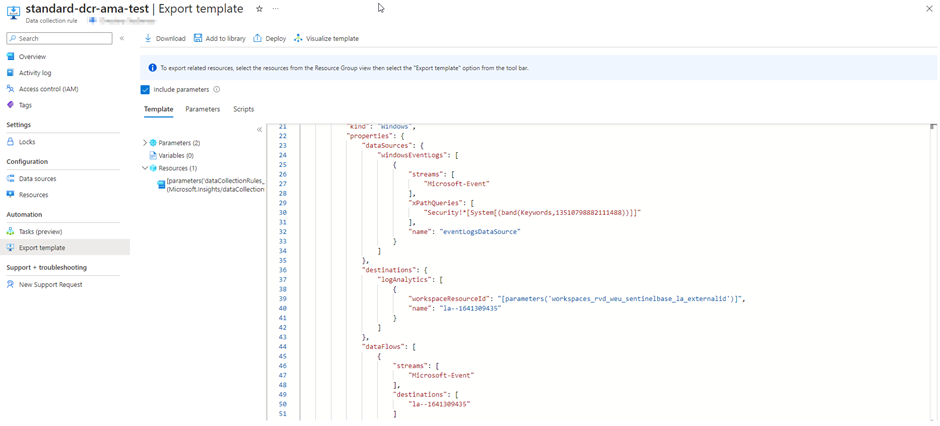940x426 pixels.
Task: Collapse the Resources (1) tree node
Action: point(144,168)
